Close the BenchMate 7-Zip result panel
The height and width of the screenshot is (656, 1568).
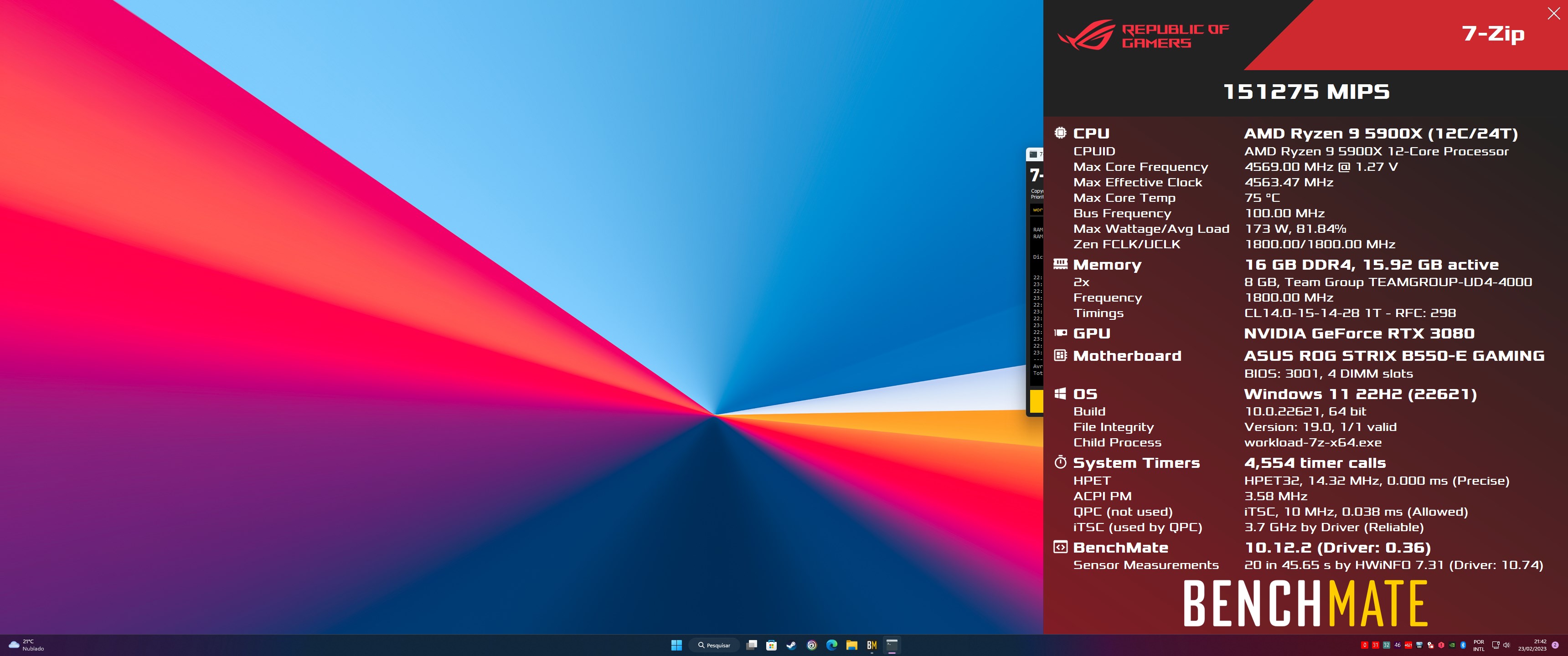click(1553, 13)
